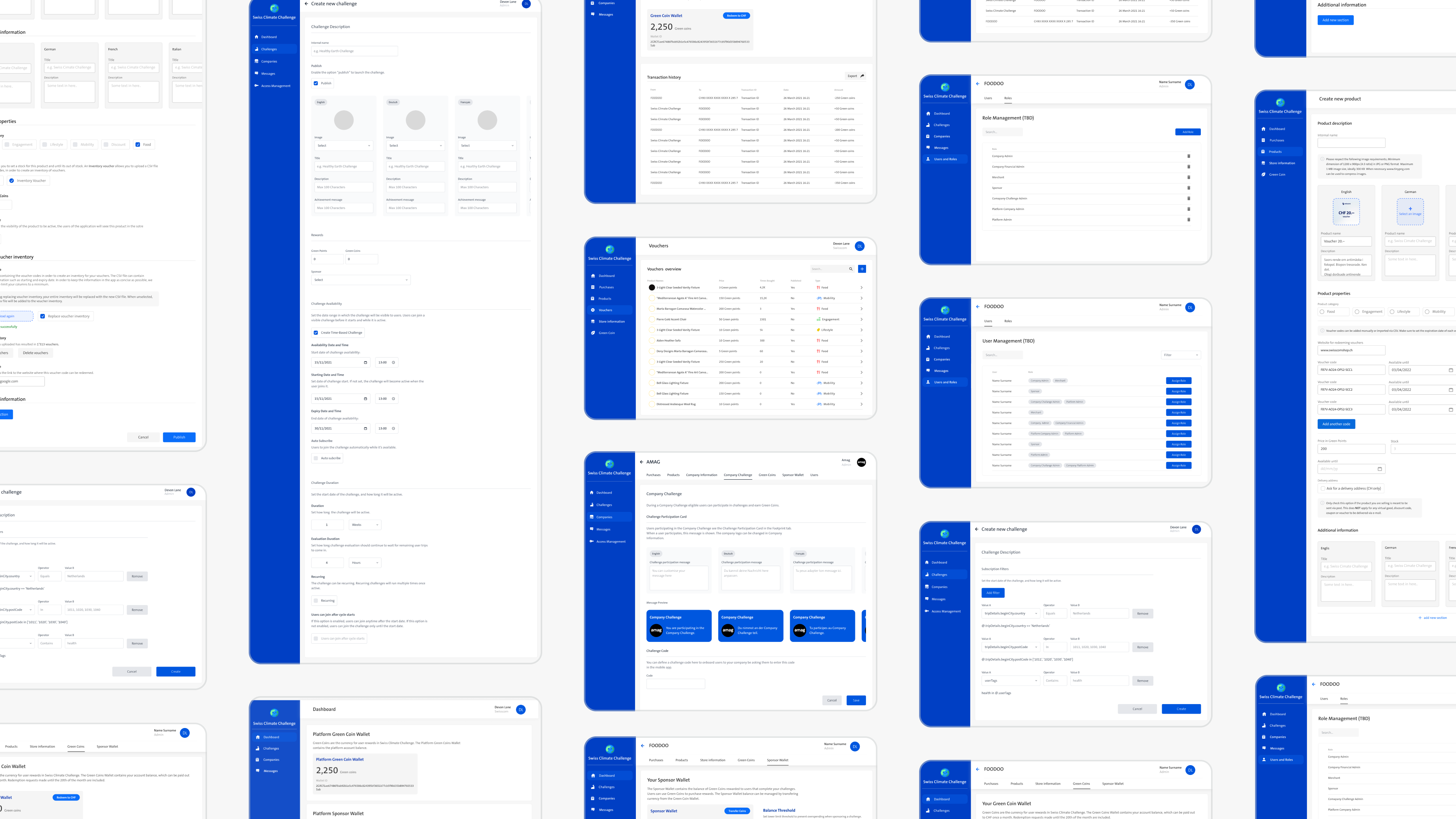Select the Lifestyle product category radio
The height and width of the screenshot is (819, 1456).
[x=1392, y=311]
